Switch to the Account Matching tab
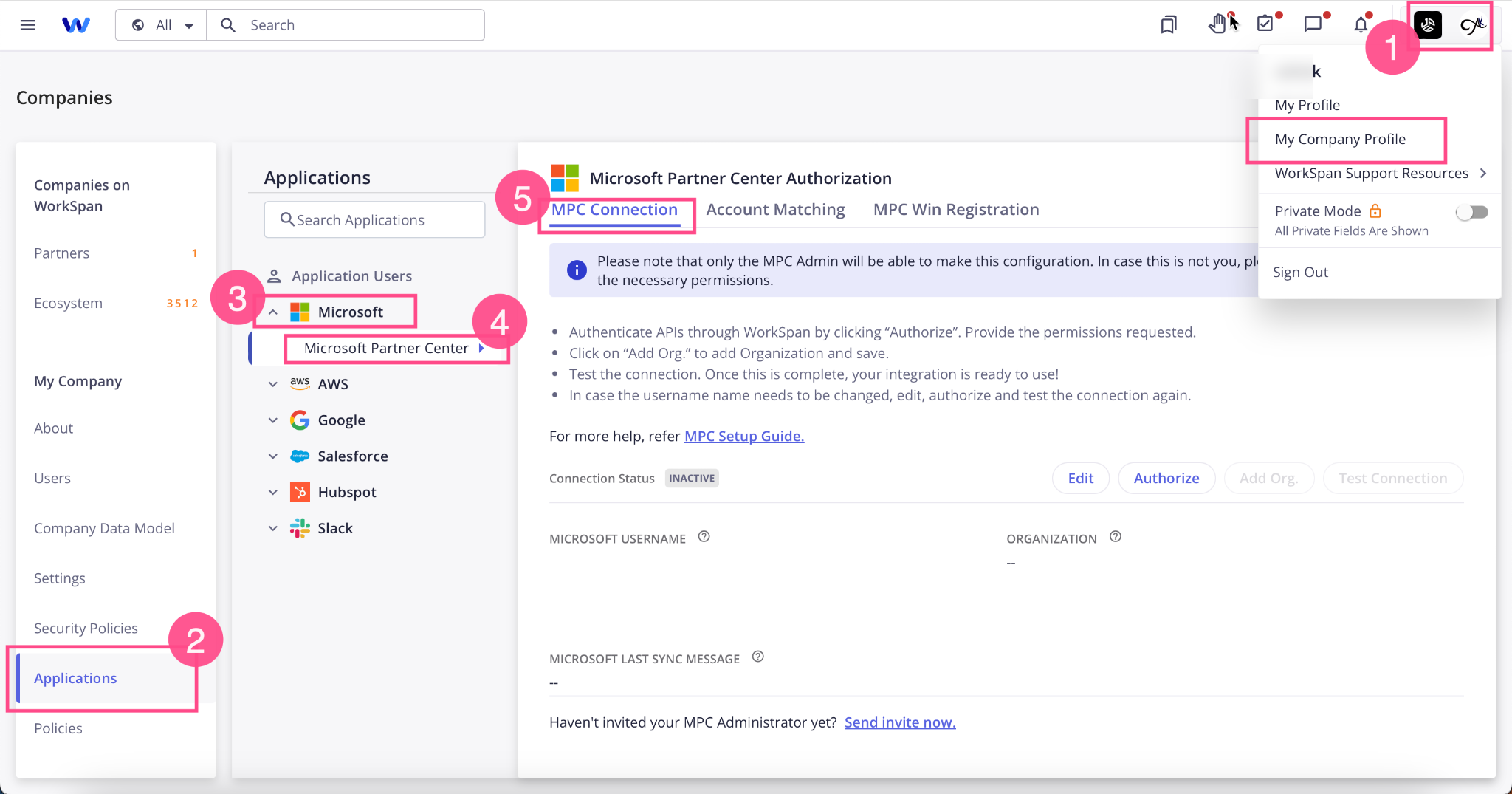This screenshot has width=1512, height=794. pyautogui.click(x=775, y=210)
